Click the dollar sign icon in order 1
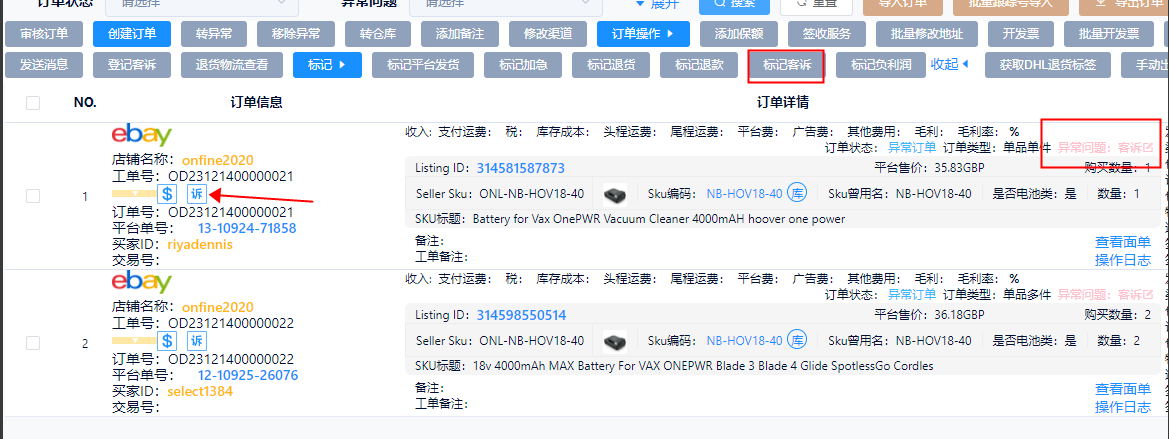This screenshot has height=439, width=1169. 169,194
